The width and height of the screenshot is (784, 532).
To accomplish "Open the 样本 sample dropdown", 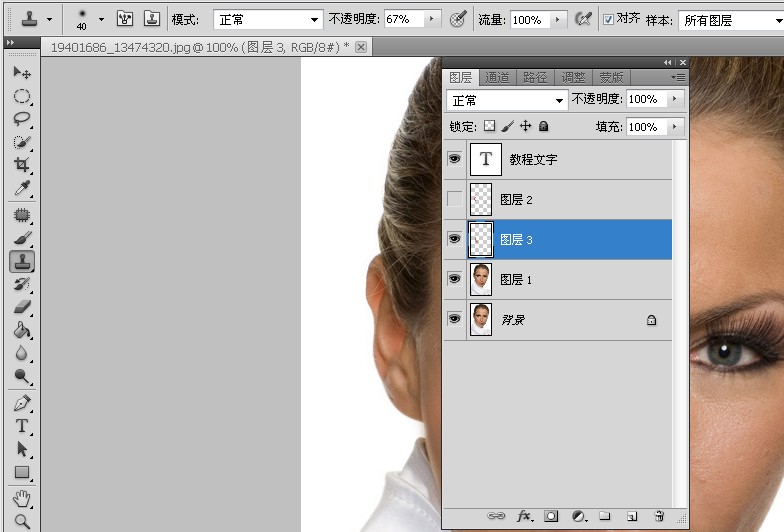I will pos(731,20).
